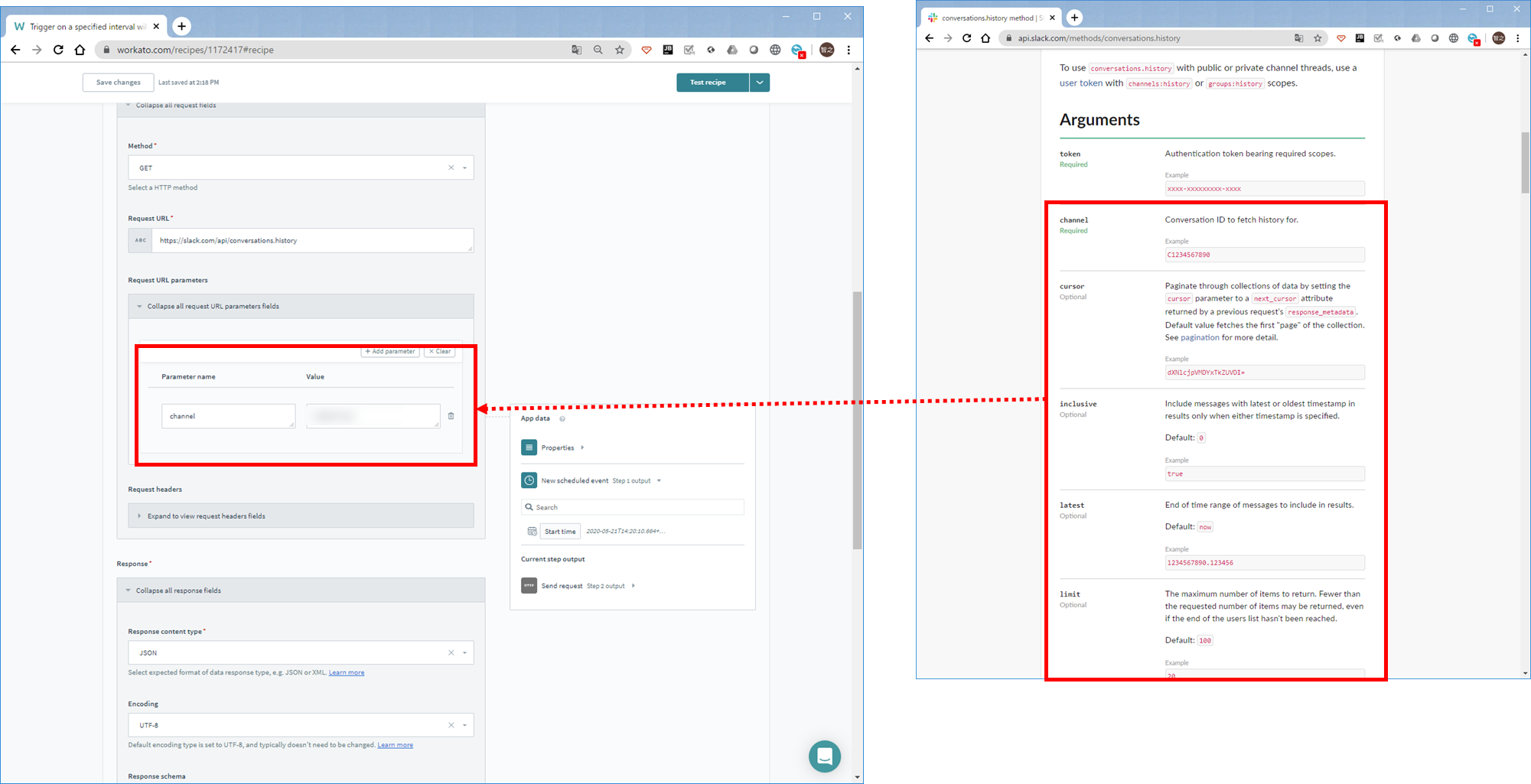Click the App data help question mark
The height and width of the screenshot is (784, 1531).
pyautogui.click(x=562, y=418)
